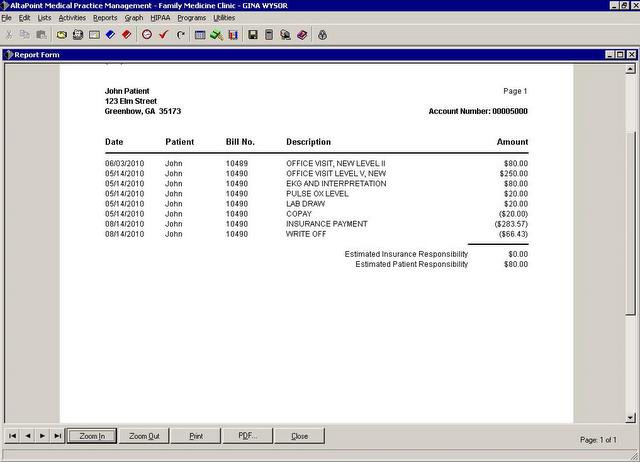Open the Activities menu
This screenshot has height=462, width=640.
(72, 18)
